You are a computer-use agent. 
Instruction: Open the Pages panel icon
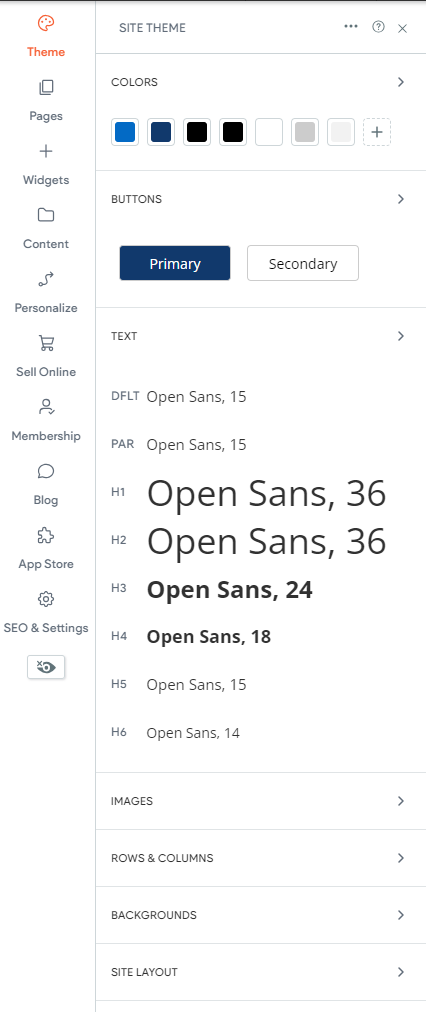click(46, 87)
